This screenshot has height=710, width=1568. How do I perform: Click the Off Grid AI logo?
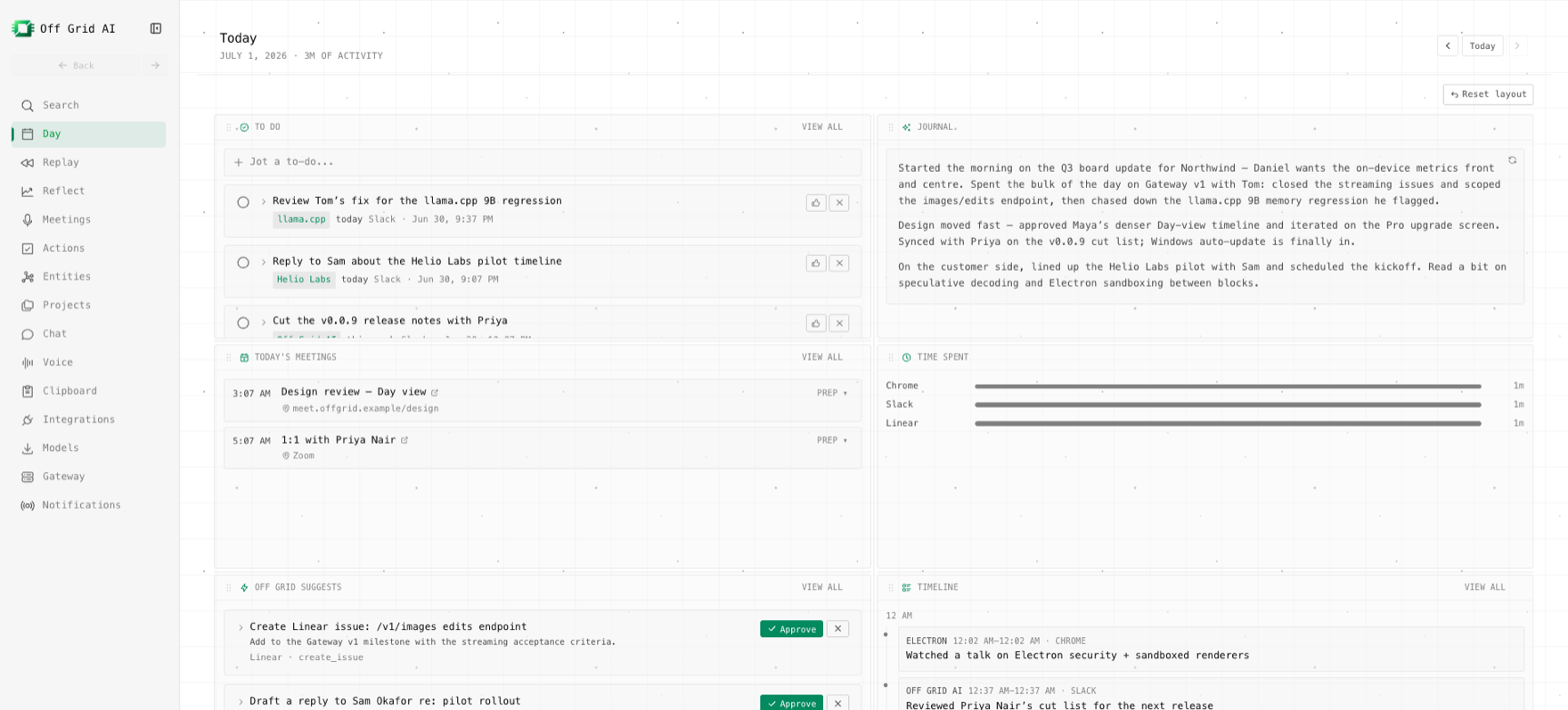point(22,29)
